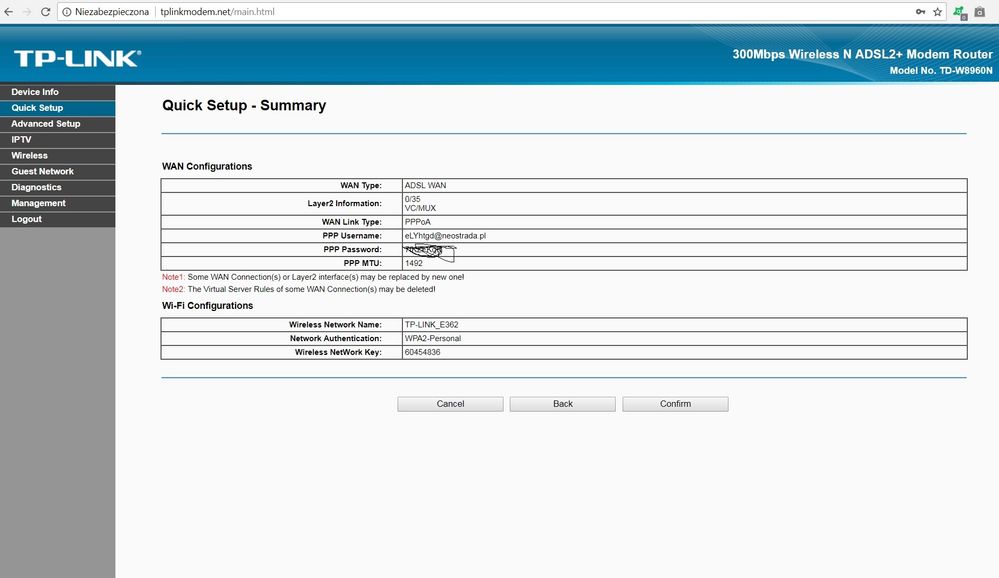Image resolution: width=999 pixels, height=578 pixels.
Task: Open the site security info icon
Action: click(x=67, y=12)
